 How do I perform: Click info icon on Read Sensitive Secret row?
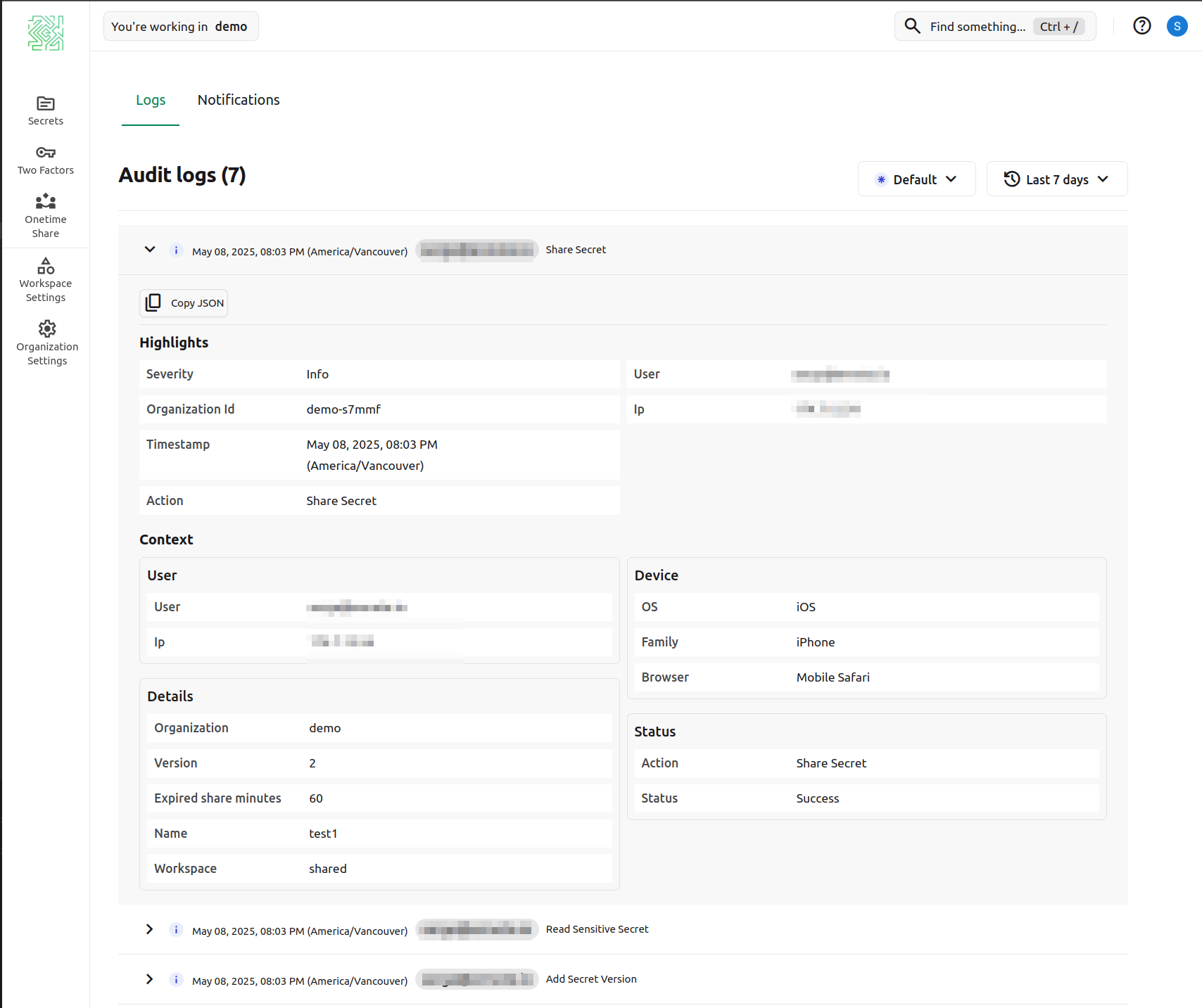[x=176, y=929]
